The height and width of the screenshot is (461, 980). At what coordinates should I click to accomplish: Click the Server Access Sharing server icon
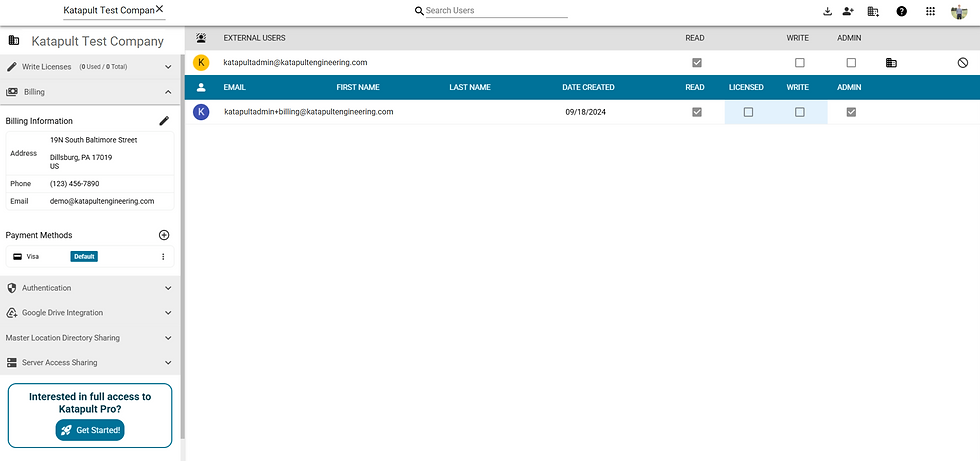click(11, 362)
